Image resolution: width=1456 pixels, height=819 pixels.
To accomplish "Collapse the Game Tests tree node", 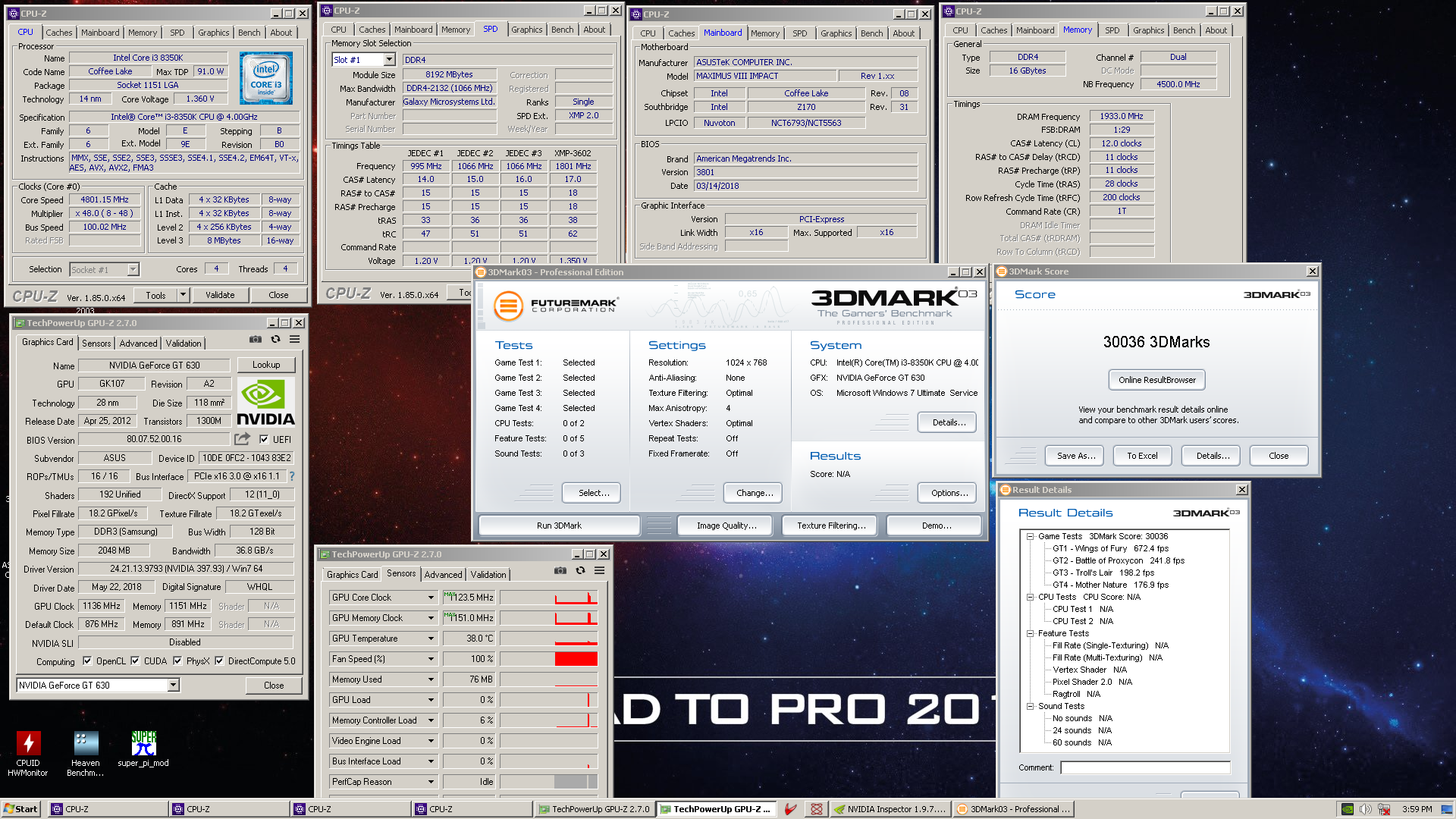I will click(x=1030, y=536).
